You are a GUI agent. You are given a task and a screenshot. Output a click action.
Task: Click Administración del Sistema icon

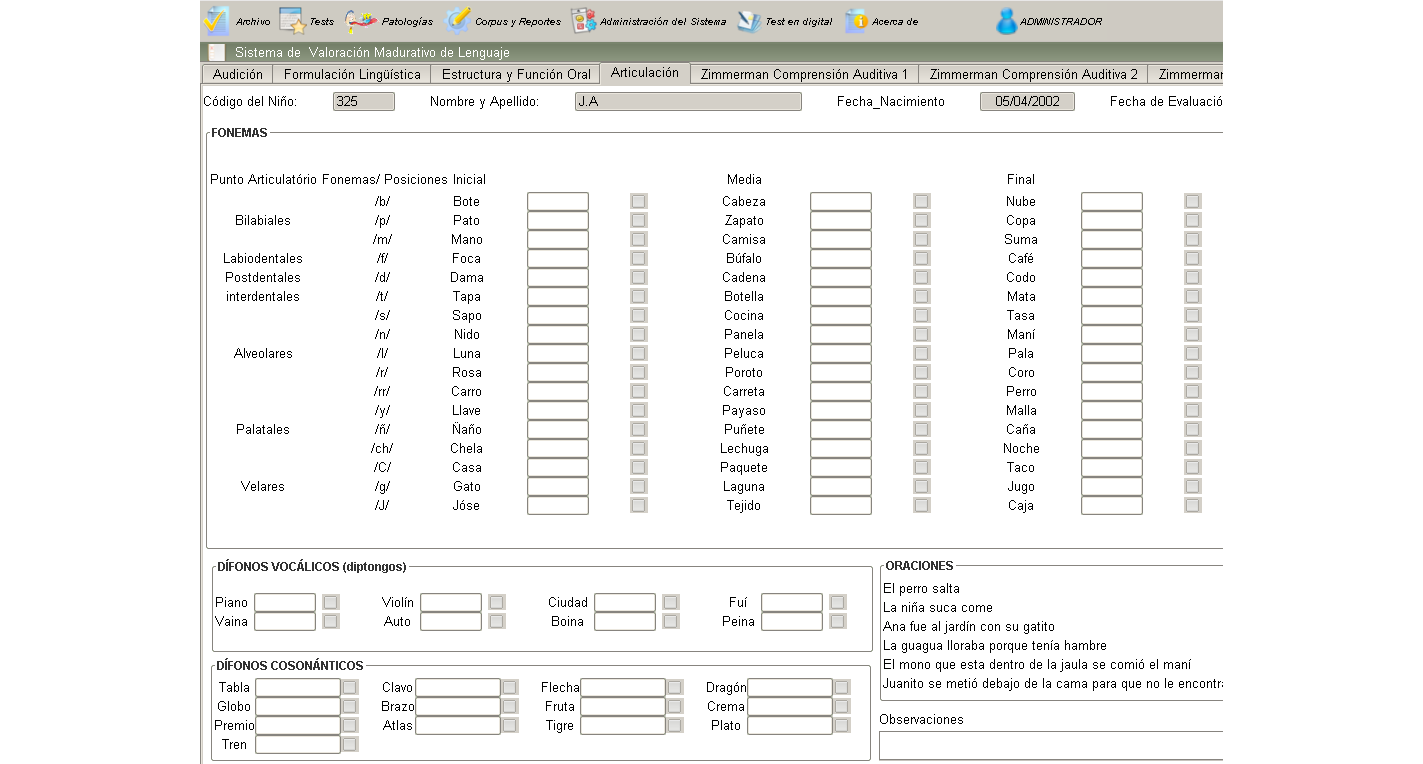(583, 21)
